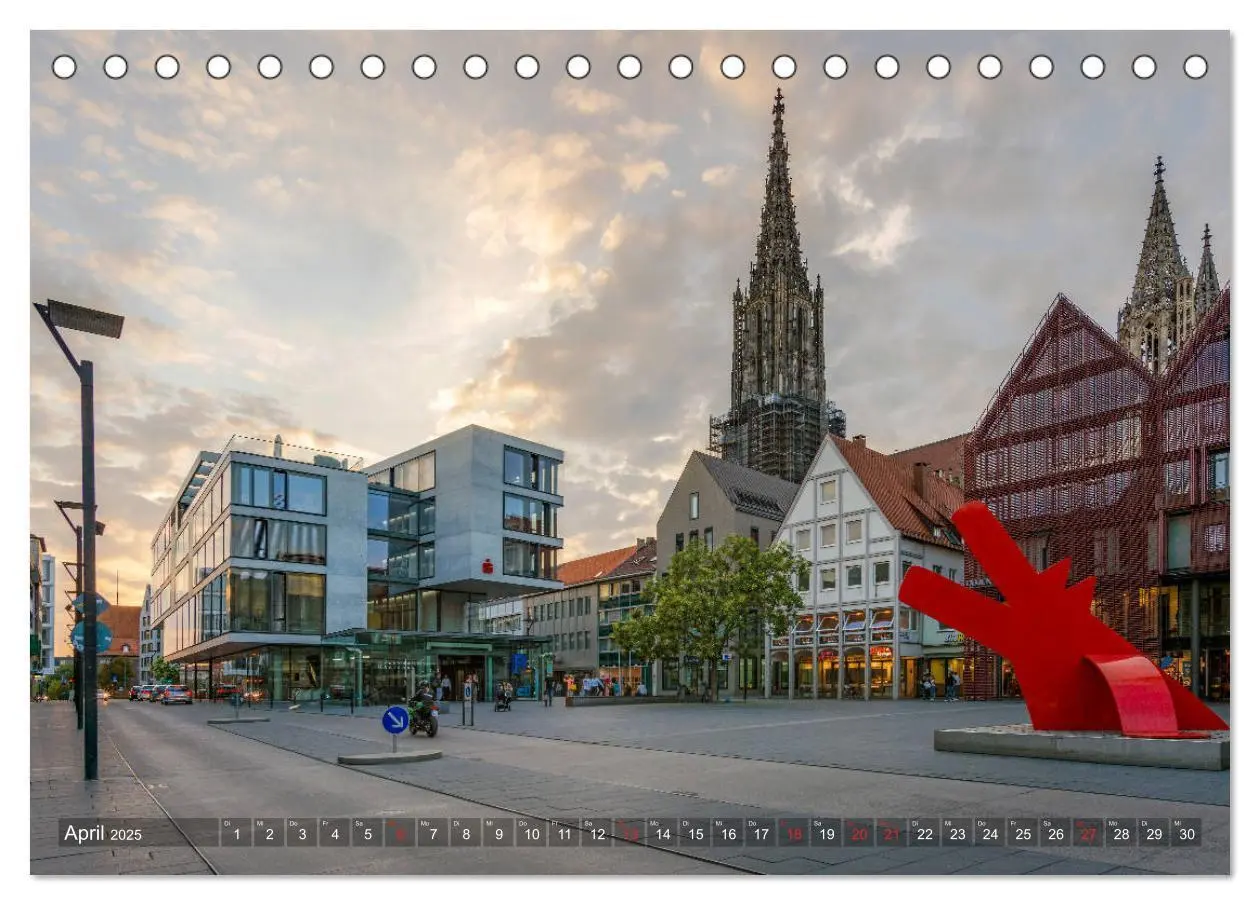Select red Sunday day 27 cell
Image resolution: width=1260 pixels, height=905 pixels.
pyautogui.click(x=1088, y=833)
